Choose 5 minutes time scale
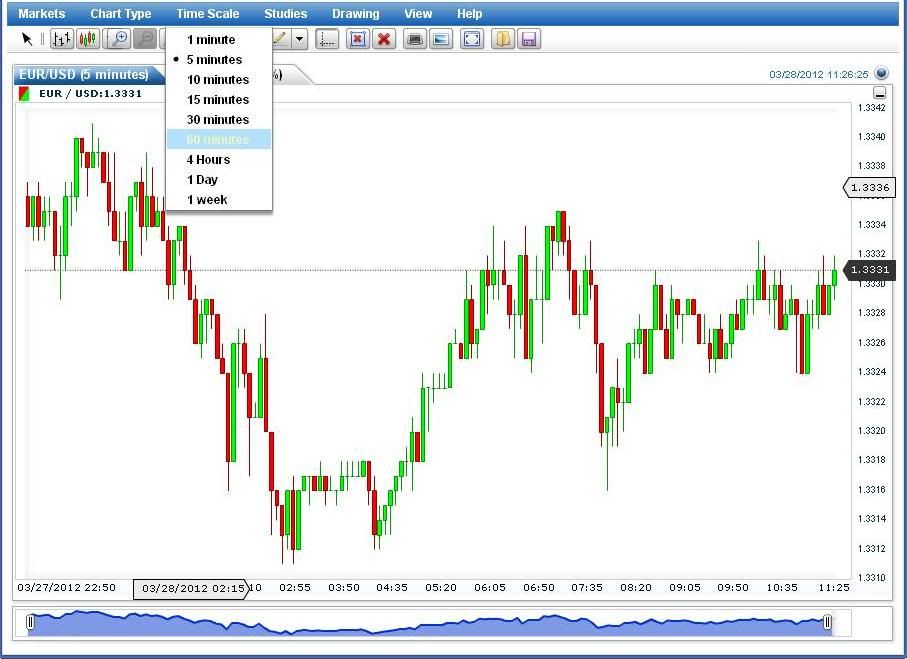 pyautogui.click(x=219, y=60)
